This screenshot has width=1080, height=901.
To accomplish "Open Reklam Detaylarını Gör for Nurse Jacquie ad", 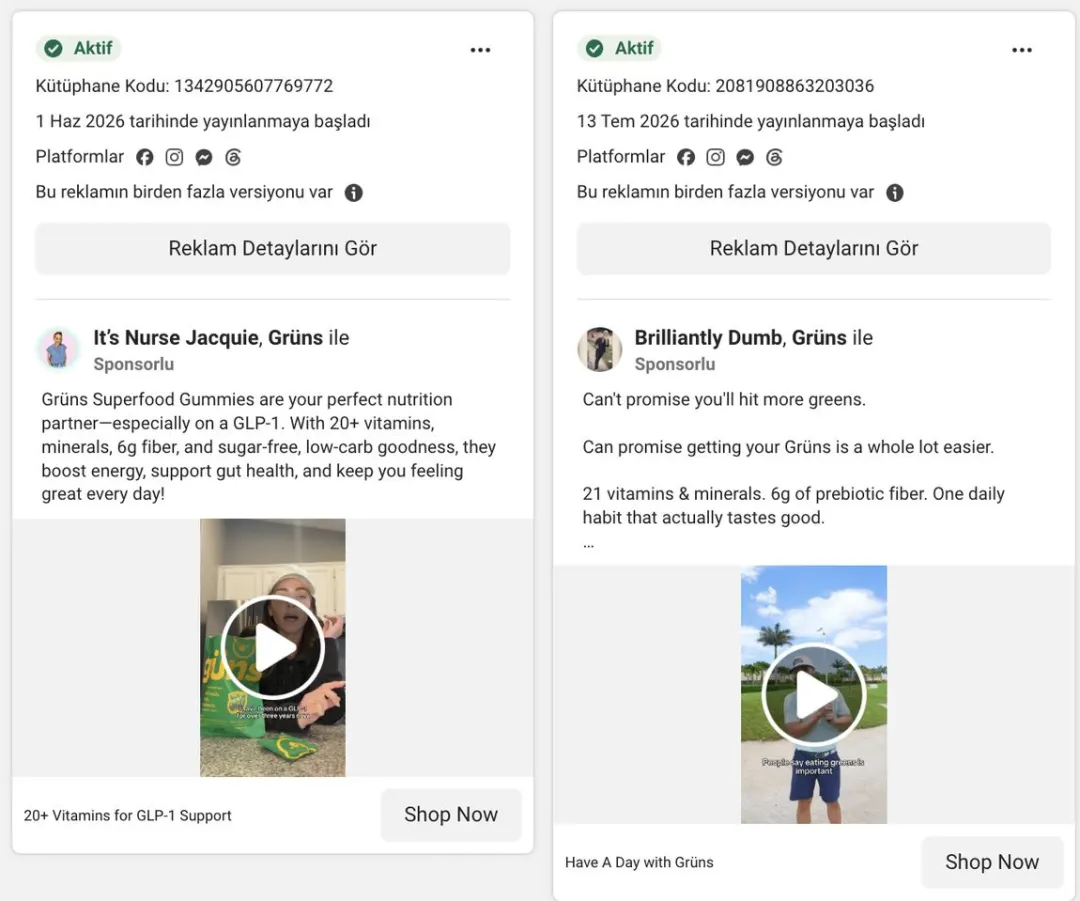I will coord(273,249).
